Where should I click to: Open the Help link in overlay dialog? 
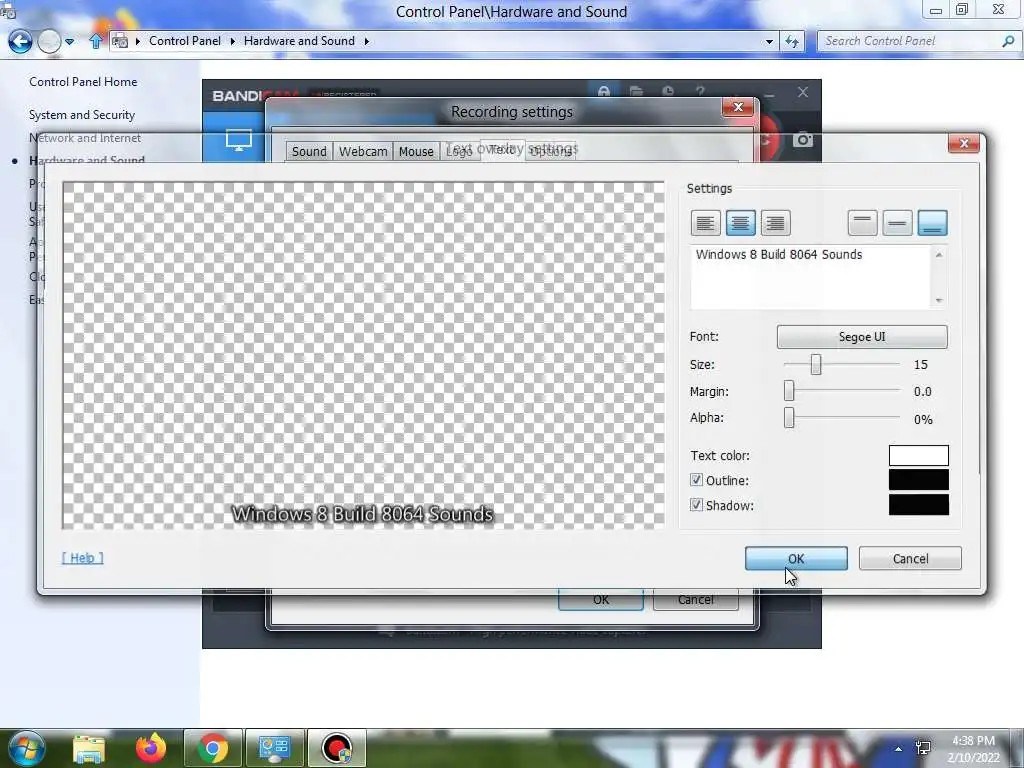[x=82, y=558]
